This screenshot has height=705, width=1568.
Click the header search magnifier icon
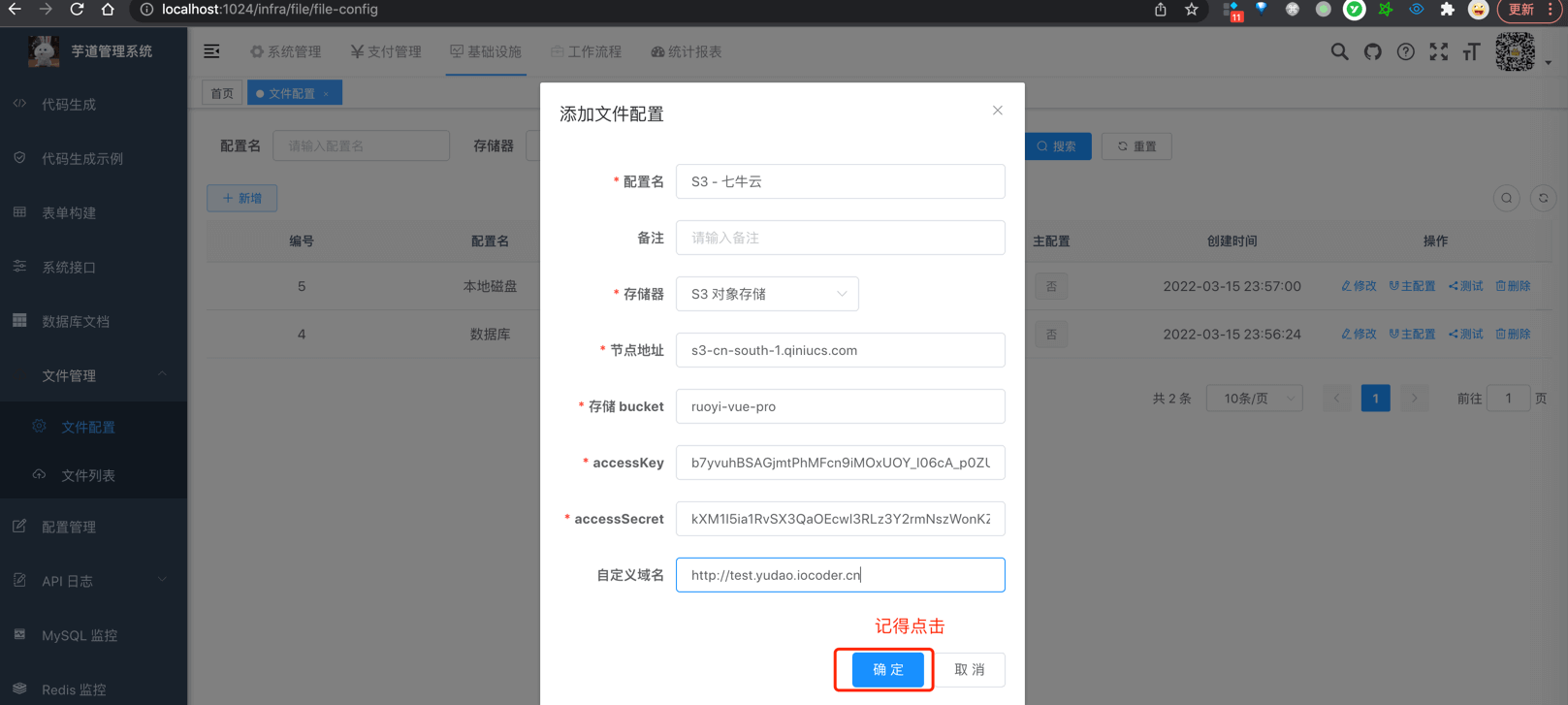point(1339,52)
